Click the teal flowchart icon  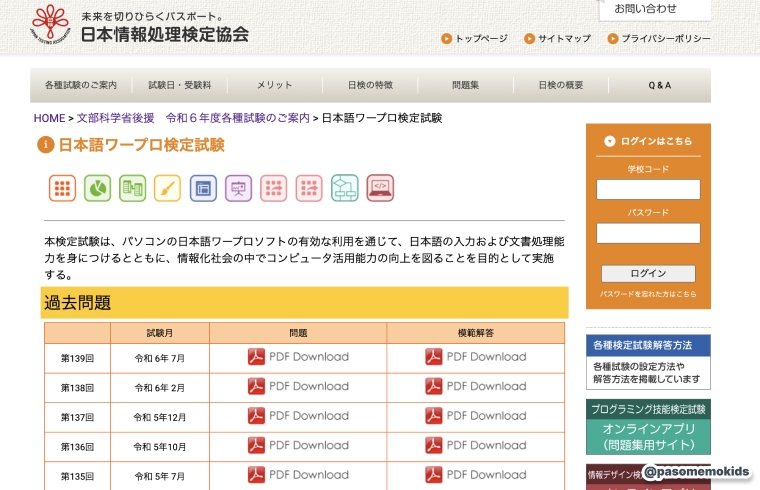pyautogui.click(x=345, y=188)
